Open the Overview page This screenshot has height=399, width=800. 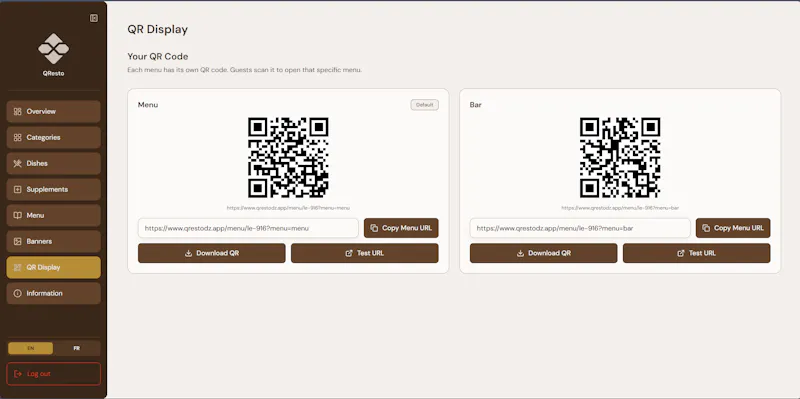point(54,111)
